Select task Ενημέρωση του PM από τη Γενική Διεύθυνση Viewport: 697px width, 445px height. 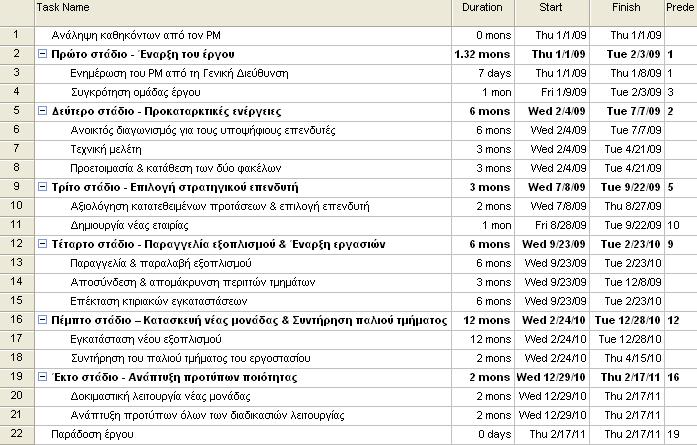(x=179, y=73)
